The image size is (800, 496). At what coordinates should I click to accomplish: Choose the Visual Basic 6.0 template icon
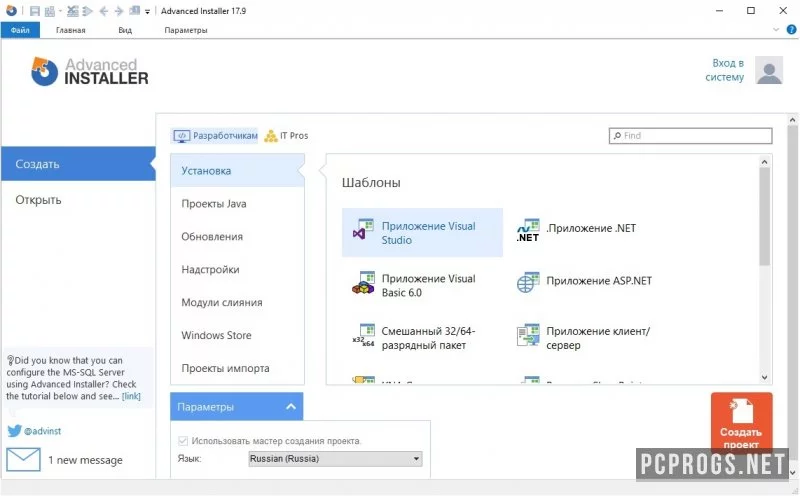point(363,283)
